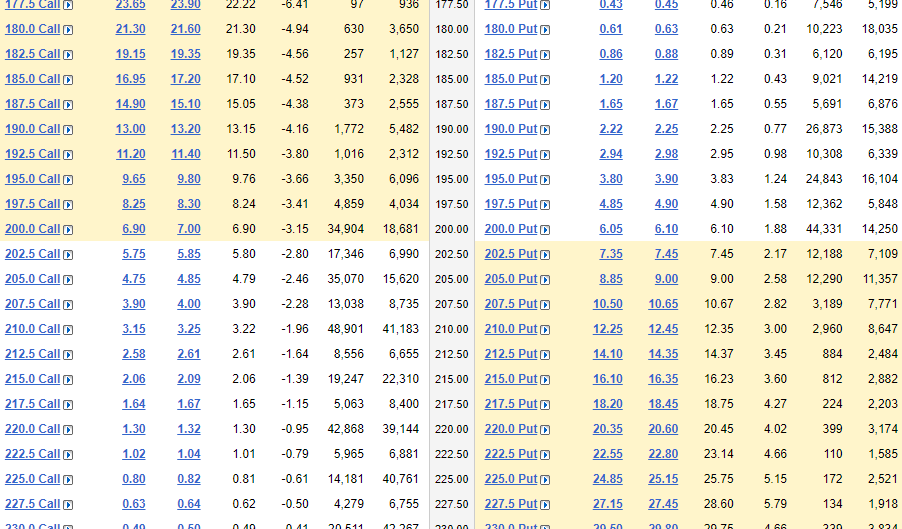Click ask price 1.67 for 187.5 Put
902x529 pixels.
coord(666,104)
